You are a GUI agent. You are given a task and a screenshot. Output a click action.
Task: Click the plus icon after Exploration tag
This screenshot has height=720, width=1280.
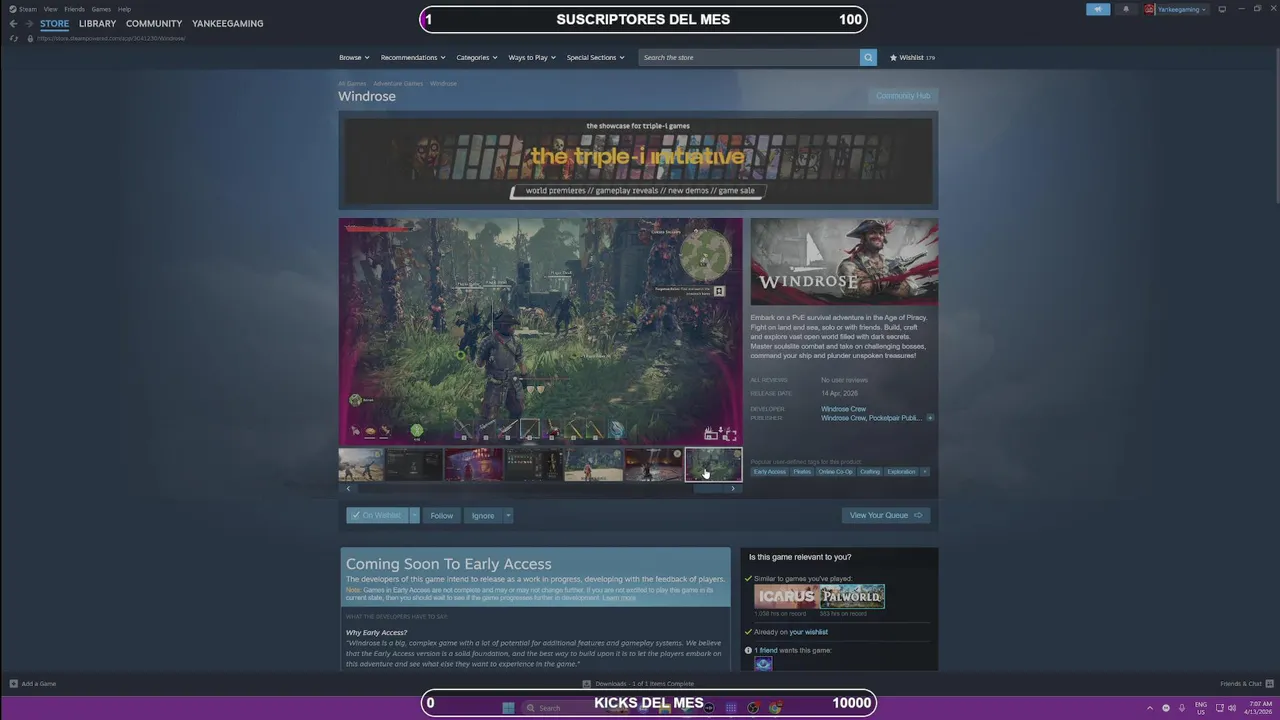pos(924,471)
